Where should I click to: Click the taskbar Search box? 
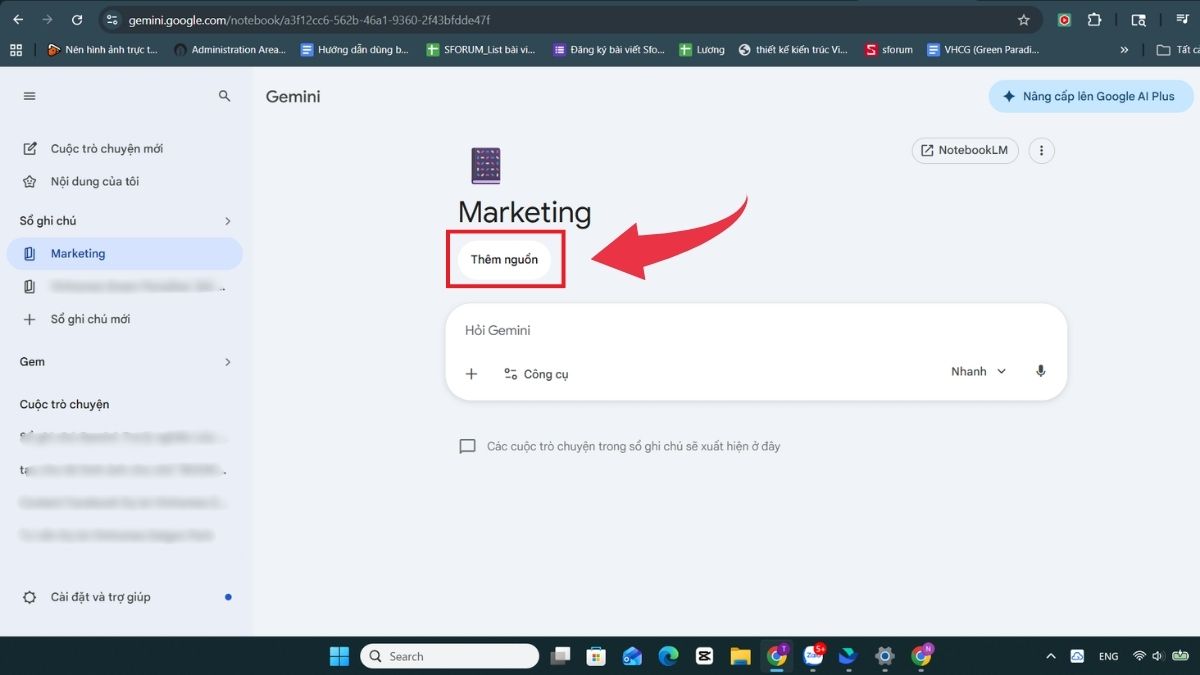450,656
